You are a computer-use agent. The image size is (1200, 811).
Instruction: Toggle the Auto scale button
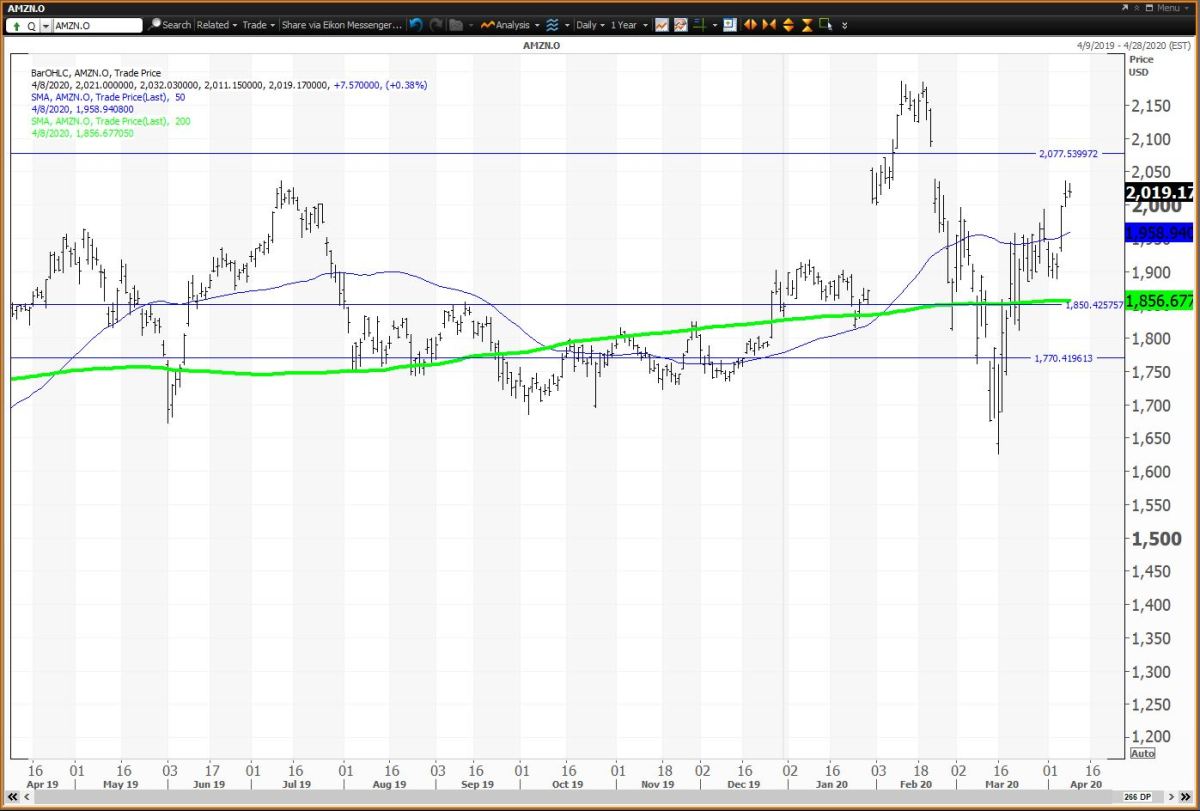(1141, 753)
